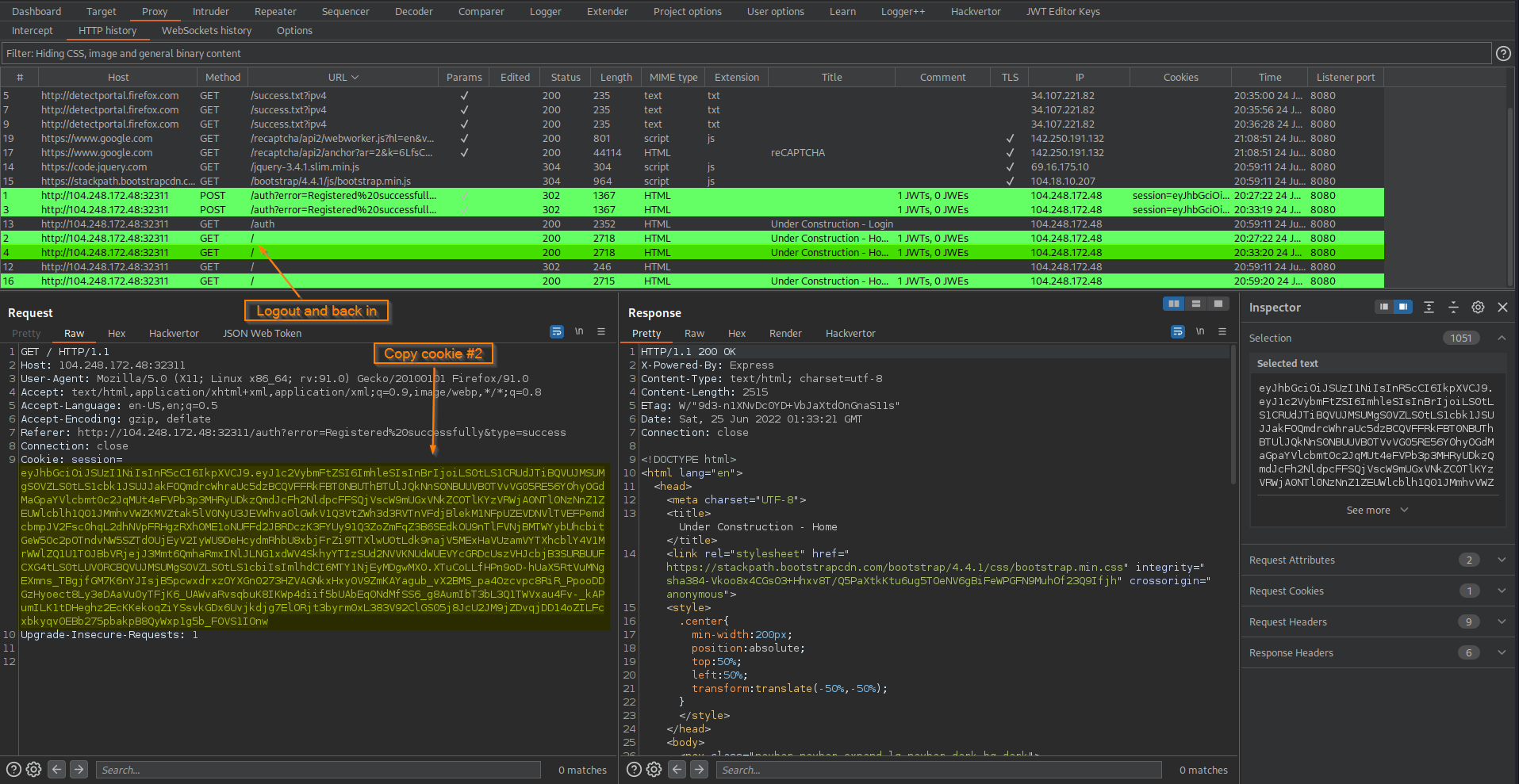Switch to the Intercept sub-tab
This screenshot has height=784, width=1519.
tap(32, 30)
